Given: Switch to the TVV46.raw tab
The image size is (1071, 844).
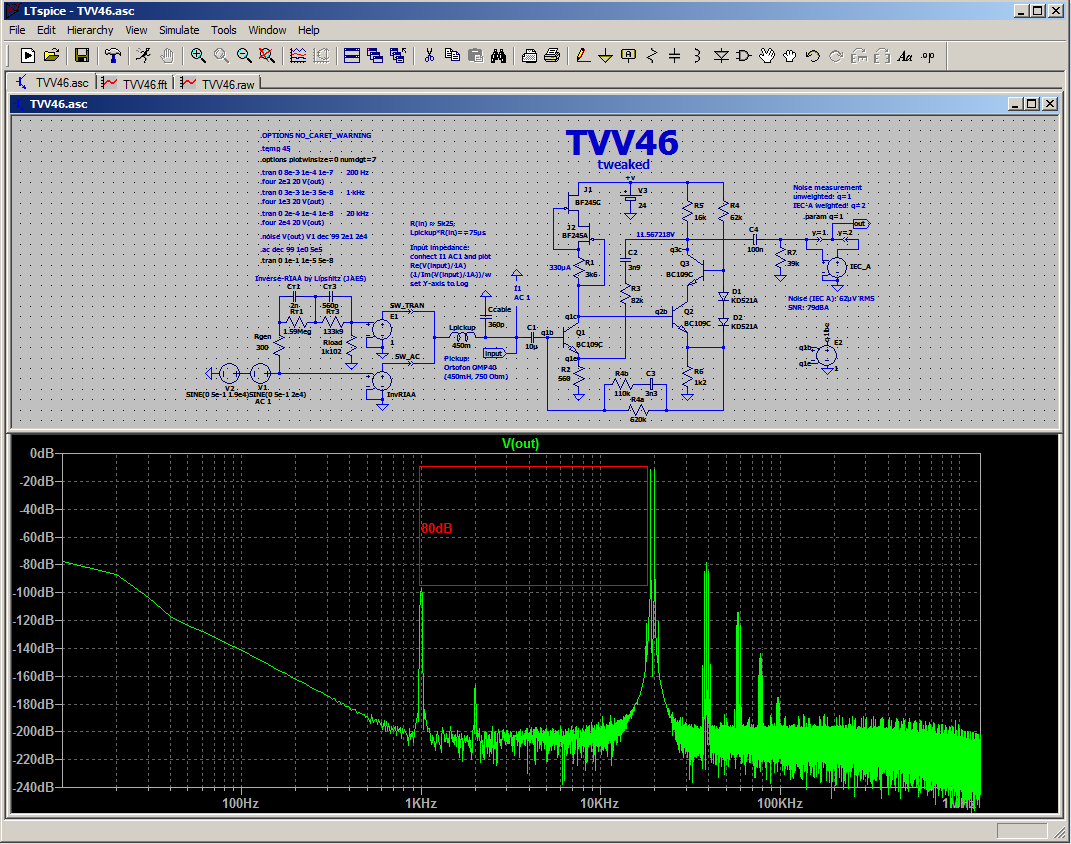Looking at the screenshot, I should point(217,84).
